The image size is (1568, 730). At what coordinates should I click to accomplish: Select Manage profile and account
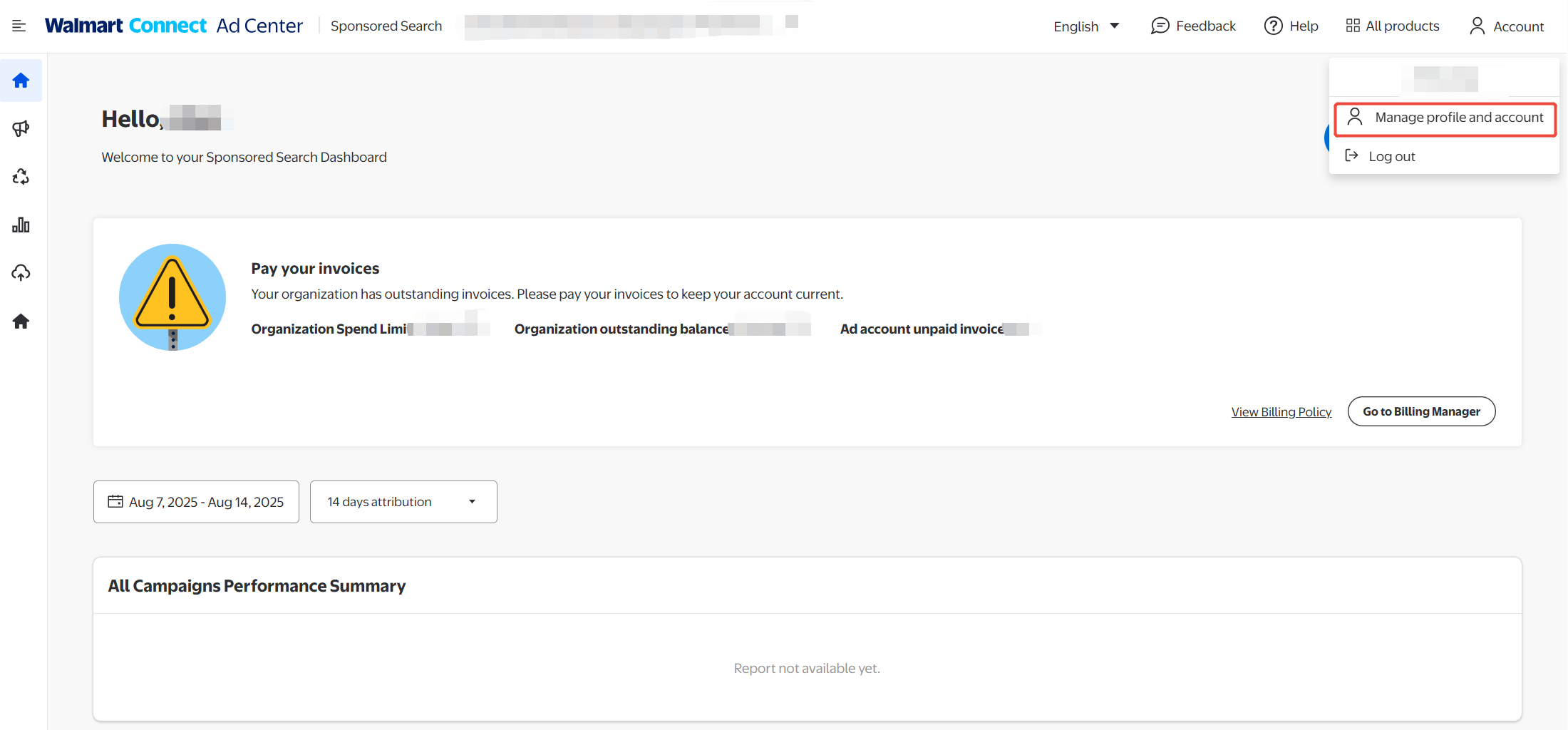pos(1445,118)
